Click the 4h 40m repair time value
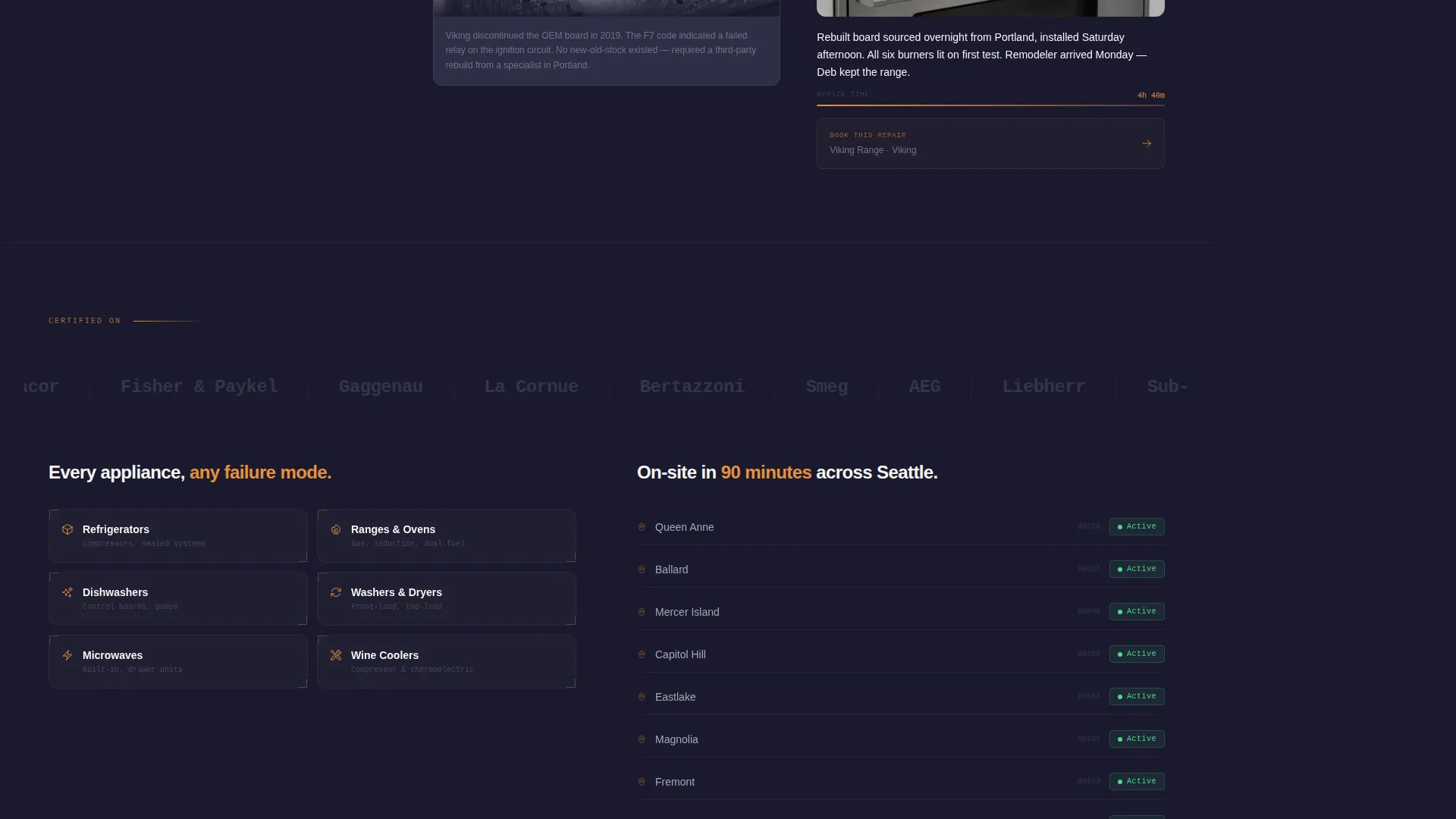Screen dimensions: 1456x819 1150,96
